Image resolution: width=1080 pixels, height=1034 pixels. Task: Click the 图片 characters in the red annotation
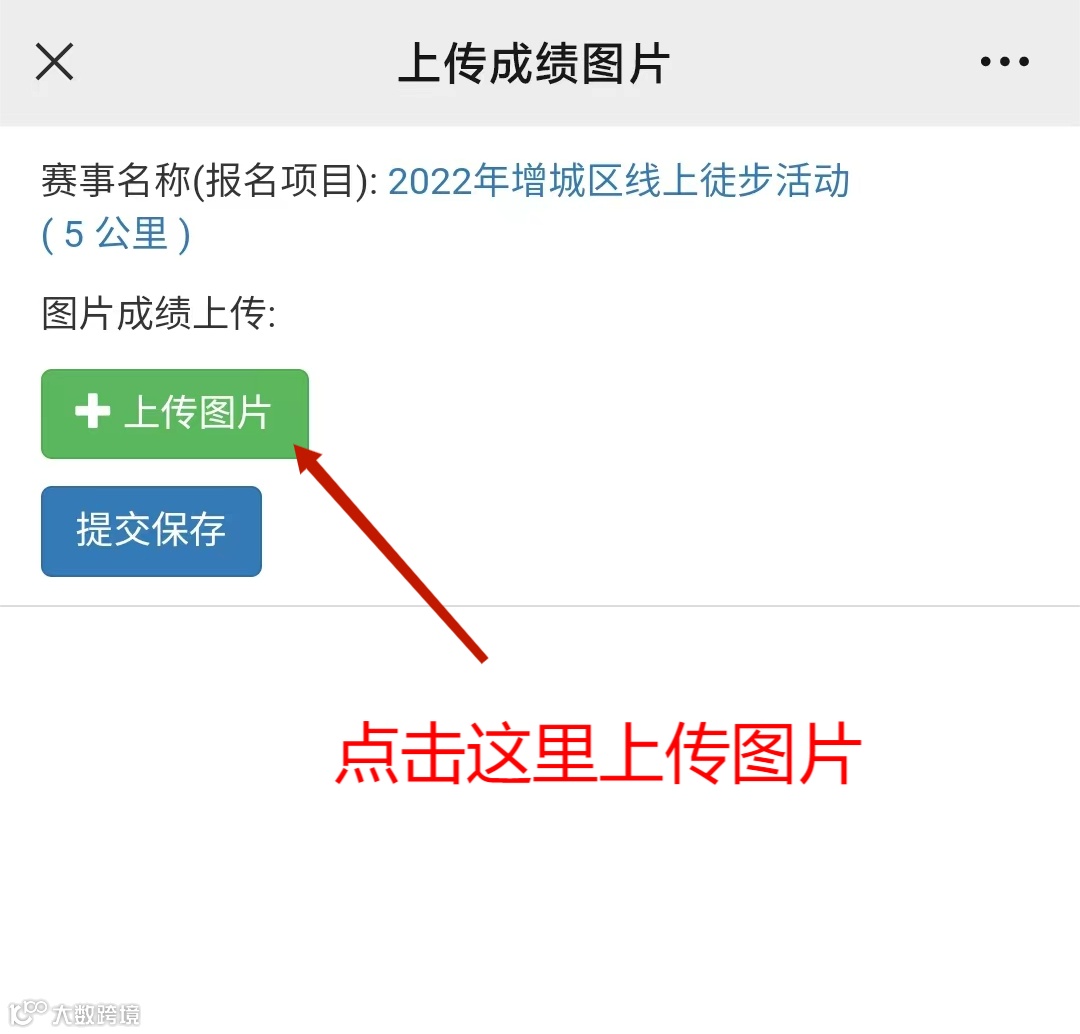click(796, 753)
